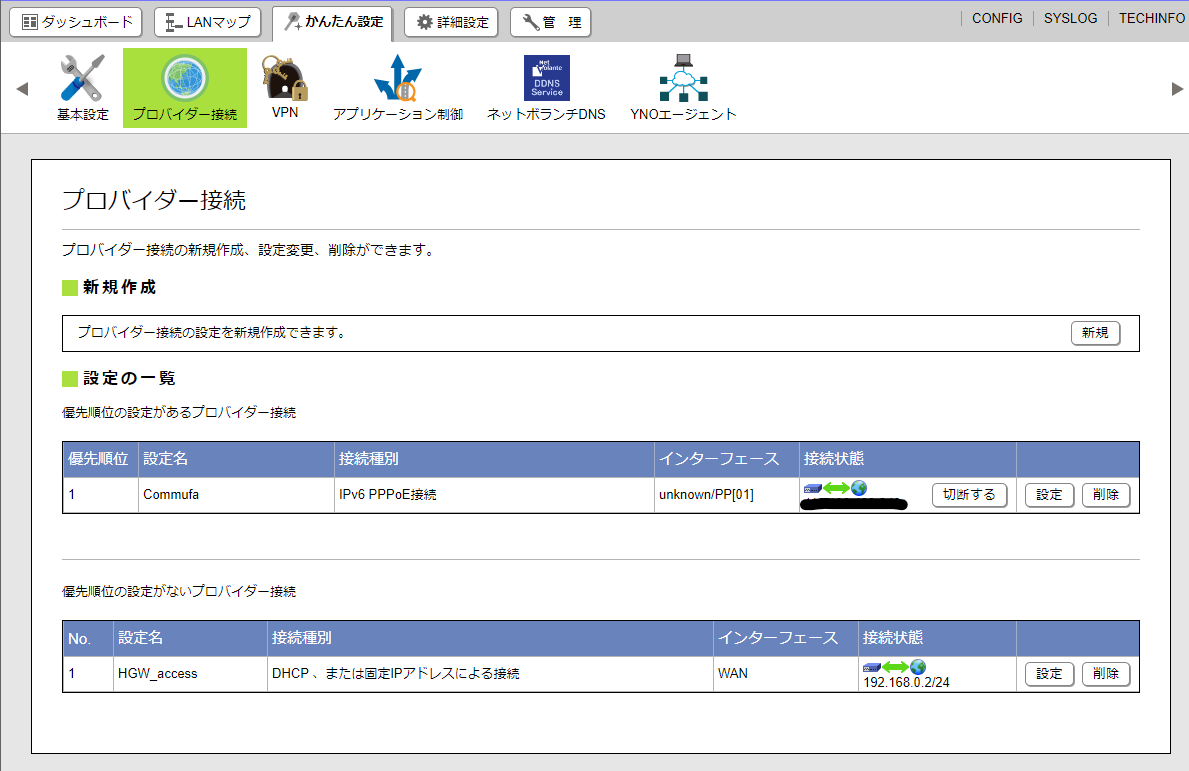Click インターフェース header in lower table

click(786, 638)
